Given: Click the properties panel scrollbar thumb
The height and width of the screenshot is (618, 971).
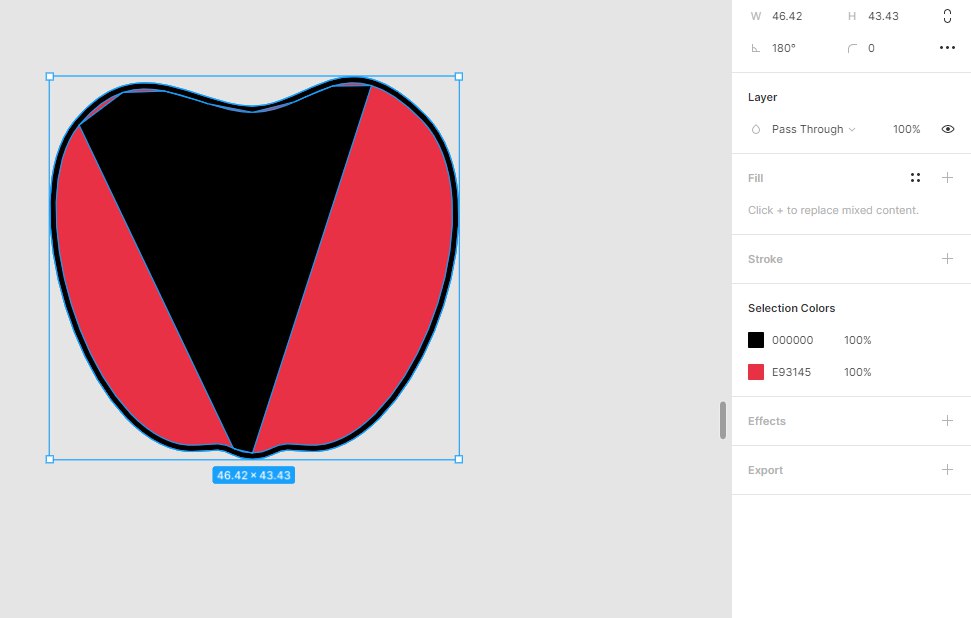Looking at the screenshot, I should (723, 420).
